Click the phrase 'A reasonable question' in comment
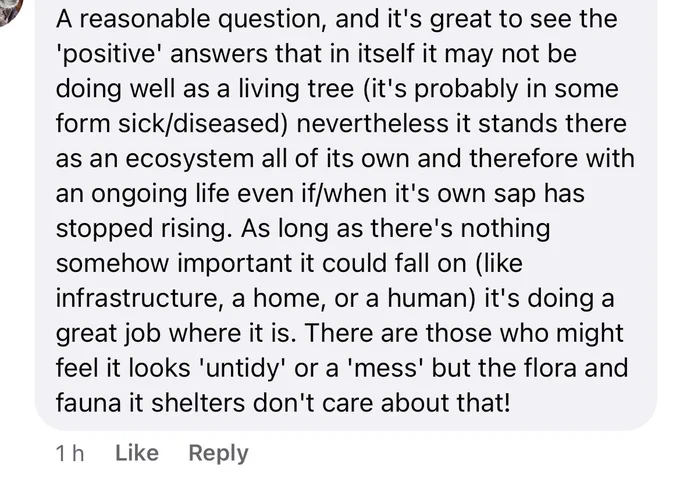The height and width of the screenshot is (478, 680). (x=191, y=20)
